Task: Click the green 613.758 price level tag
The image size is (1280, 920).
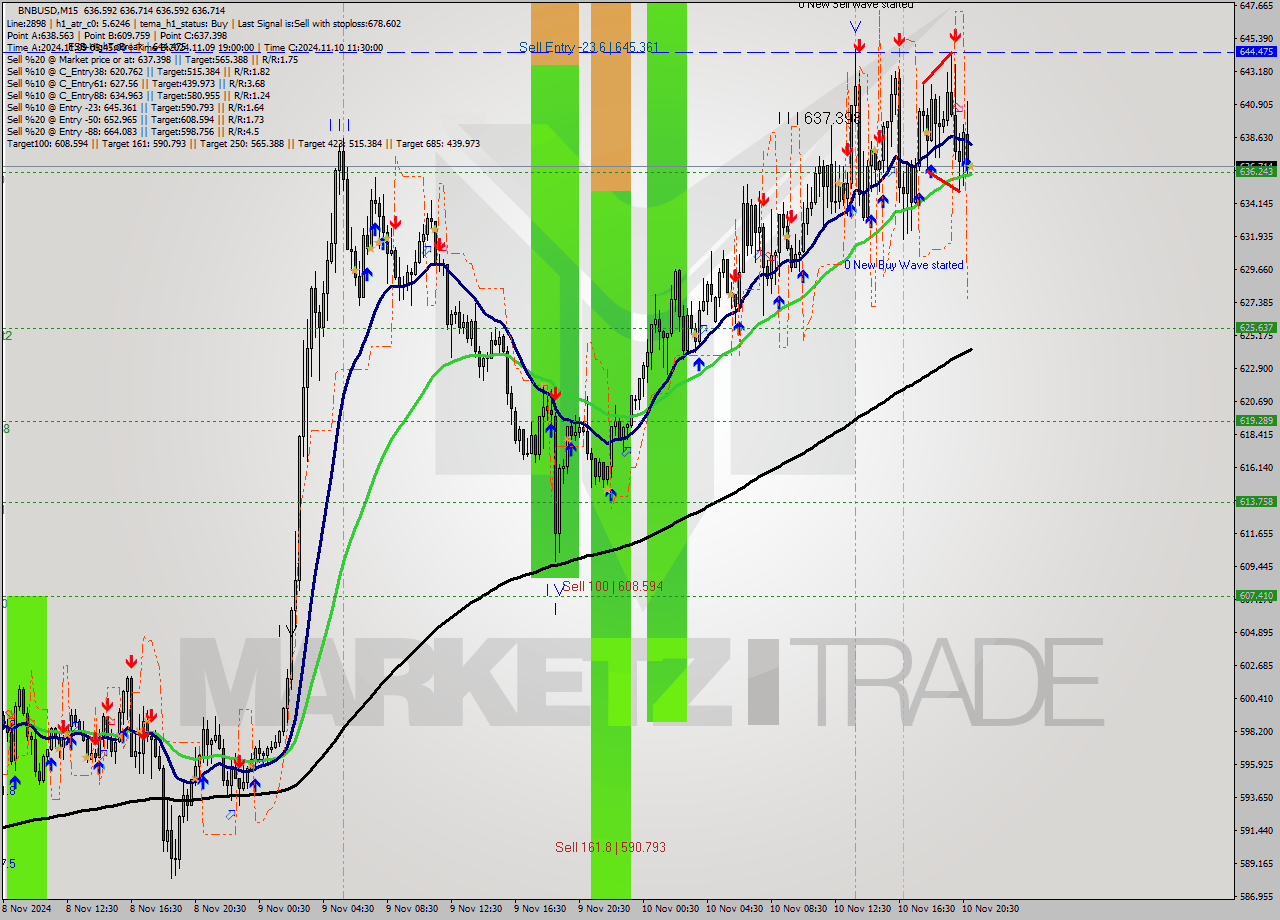Action: [1256, 501]
